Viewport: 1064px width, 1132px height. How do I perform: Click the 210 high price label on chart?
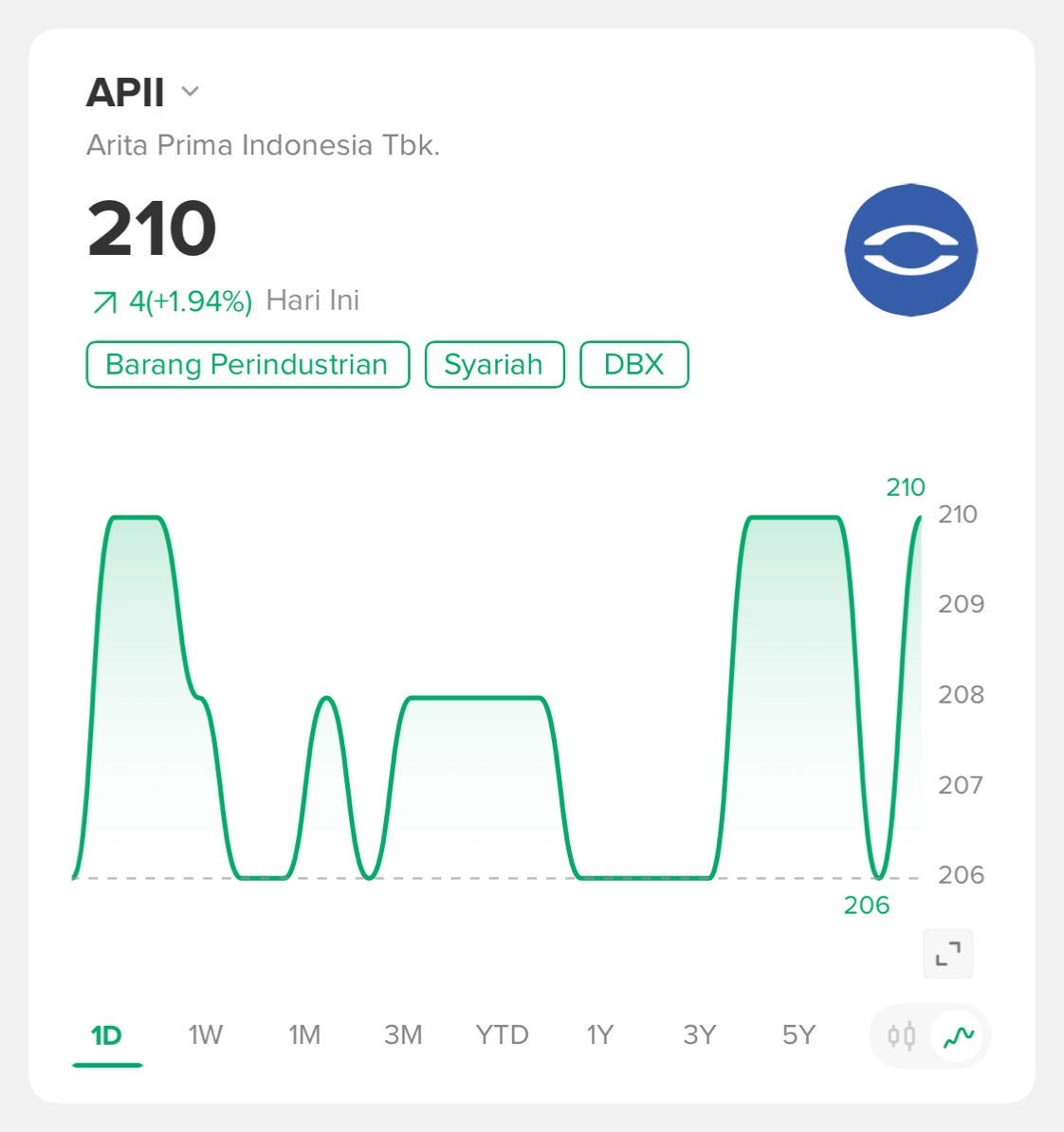click(x=905, y=487)
